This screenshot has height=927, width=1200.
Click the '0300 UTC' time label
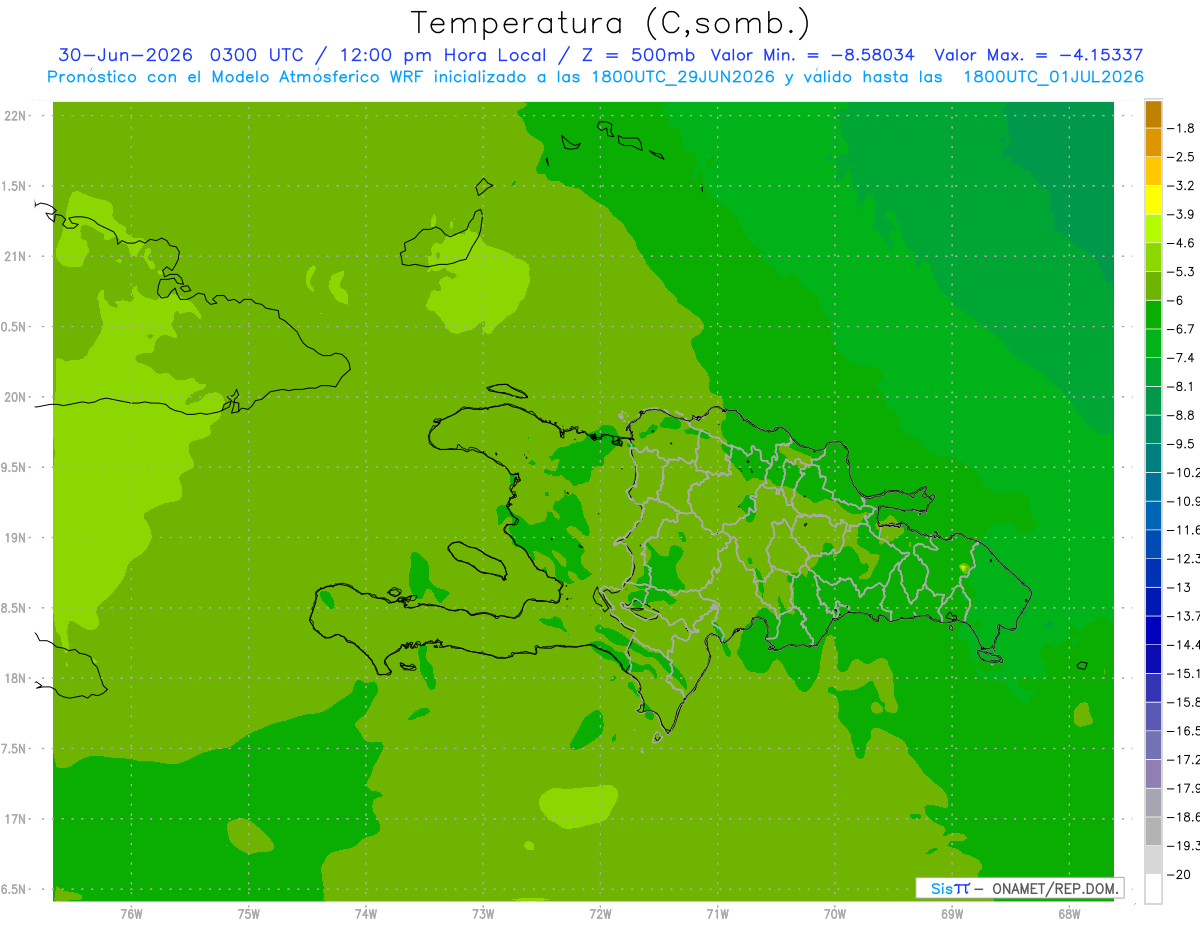pyautogui.click(x=258, y=55)
